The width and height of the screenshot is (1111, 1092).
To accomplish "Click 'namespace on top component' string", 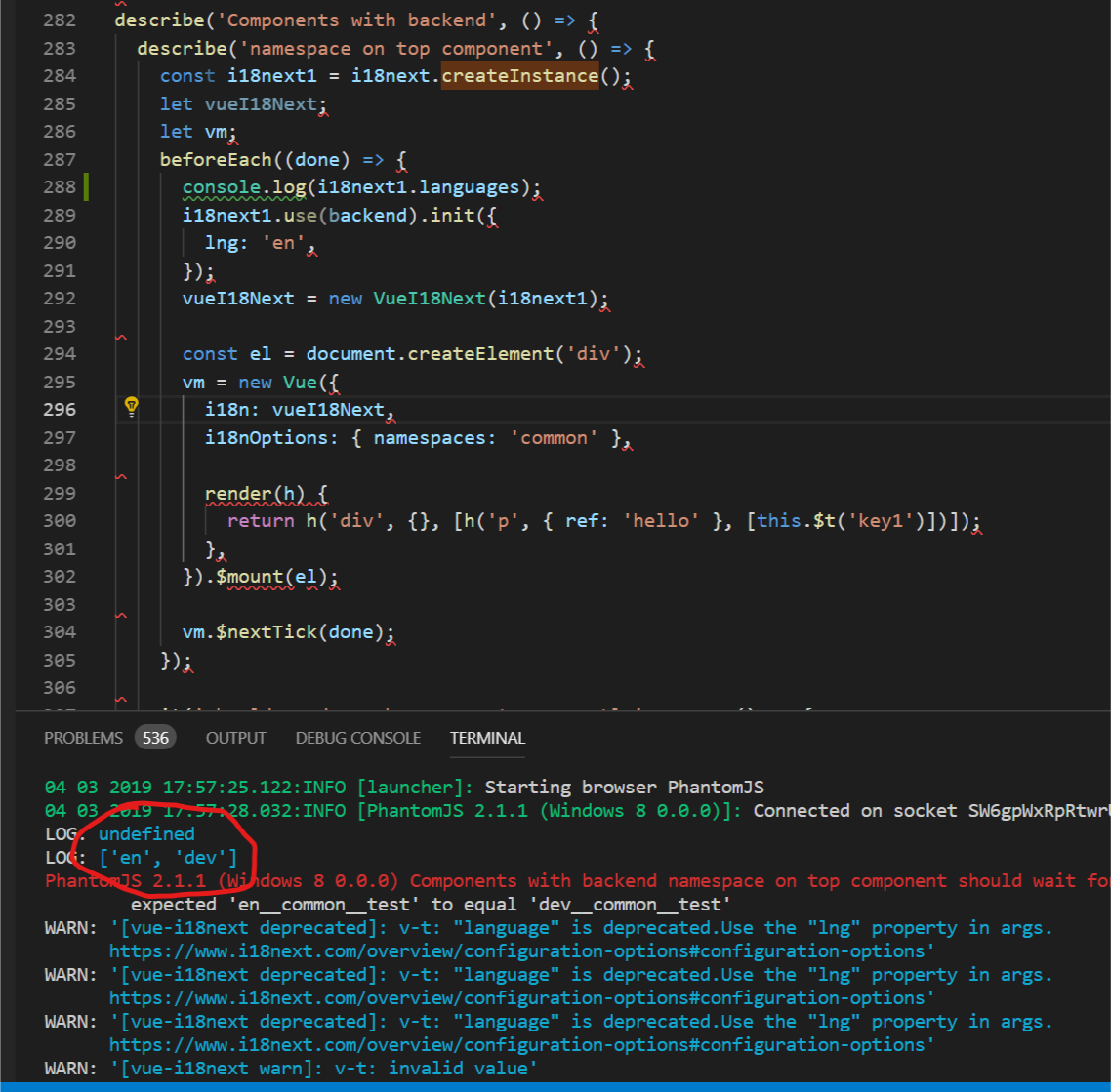I will click(396, 49).
